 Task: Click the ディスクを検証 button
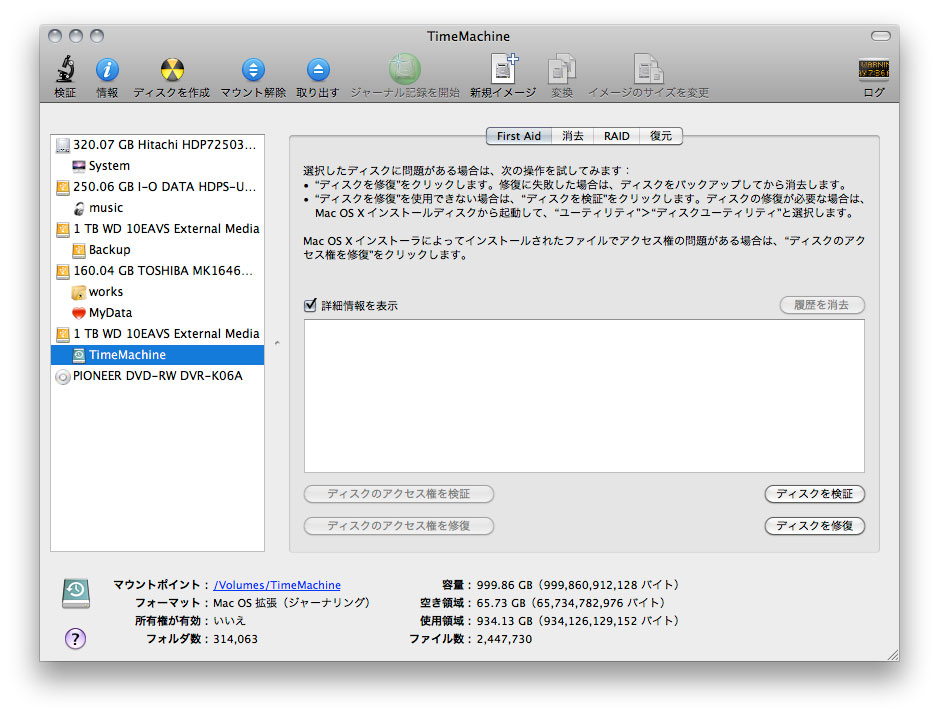click(x=814, y=494)
